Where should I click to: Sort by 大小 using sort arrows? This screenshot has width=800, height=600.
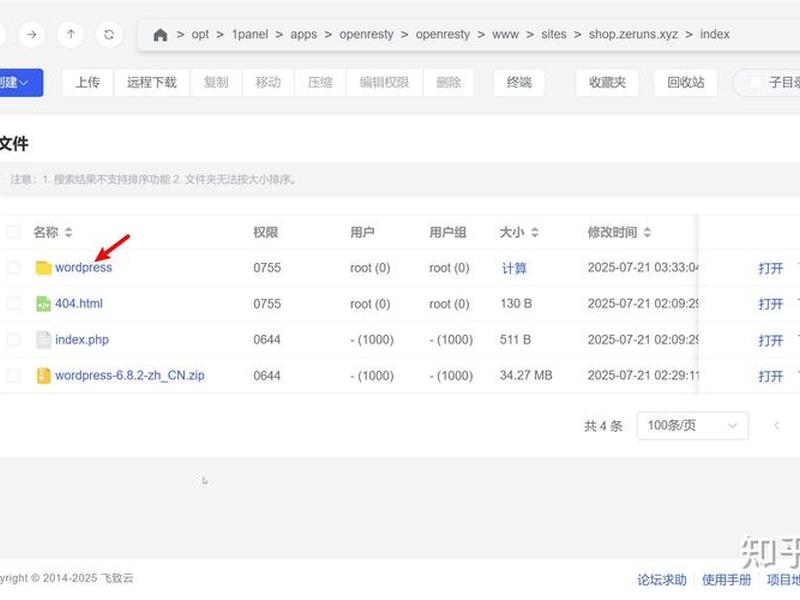pyautogui.click(x=534, y=233)
